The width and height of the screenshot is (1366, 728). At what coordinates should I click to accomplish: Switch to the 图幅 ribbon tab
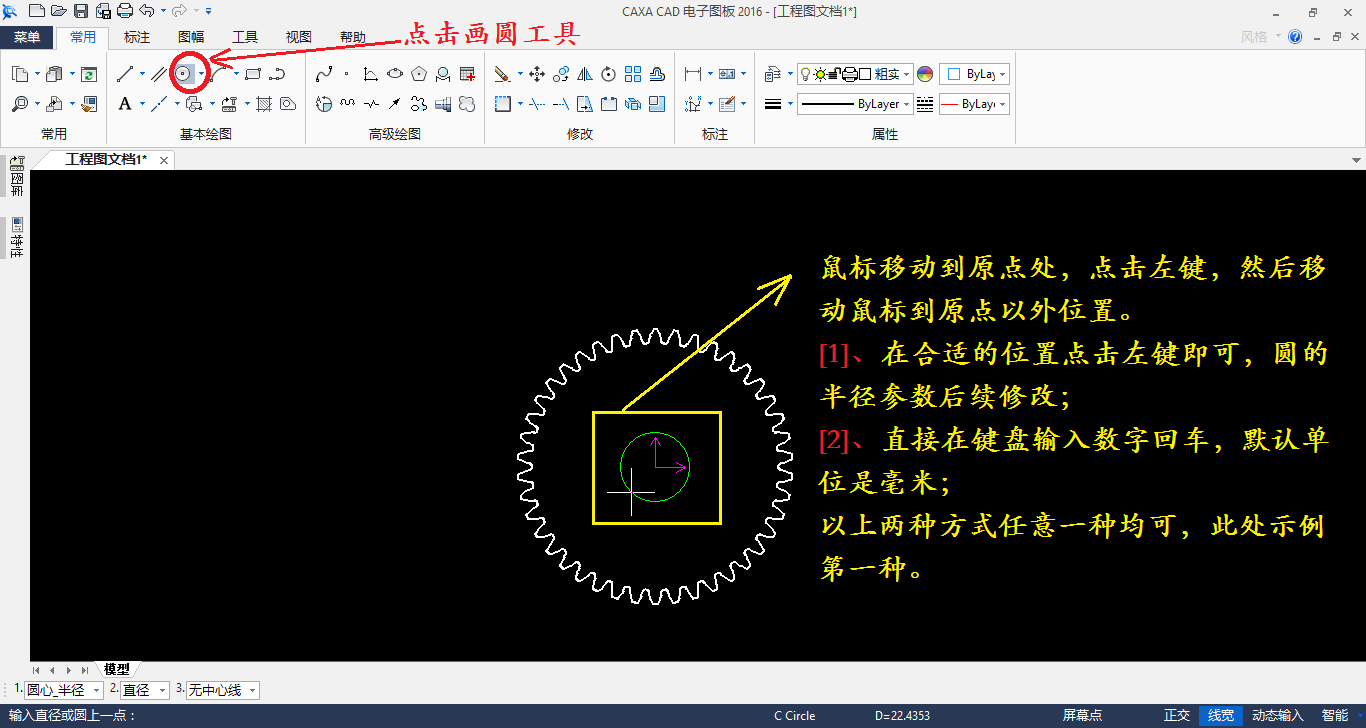(191, 37)
